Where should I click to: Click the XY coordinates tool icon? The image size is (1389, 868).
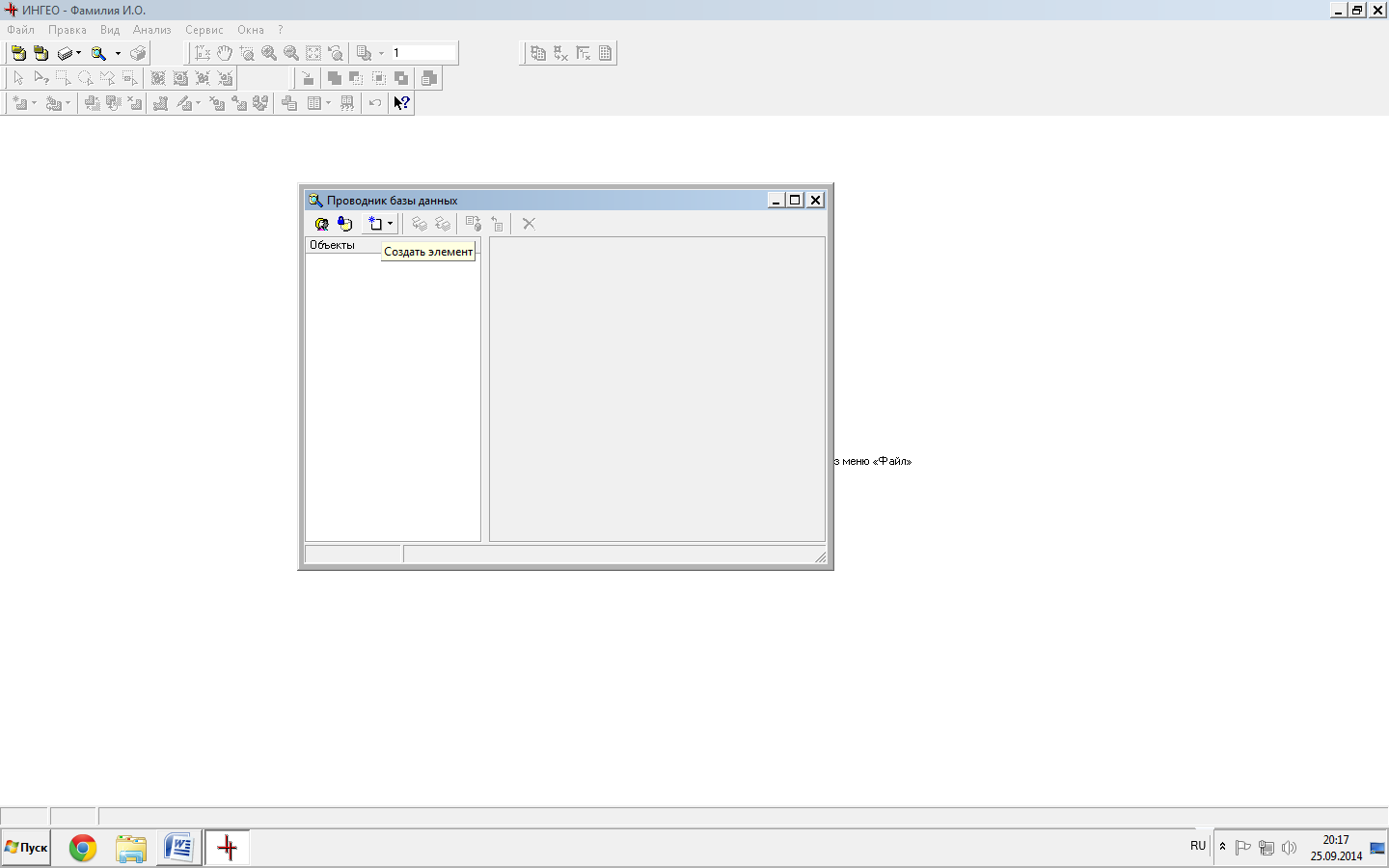pyautogui.click(x=202, y=53)
